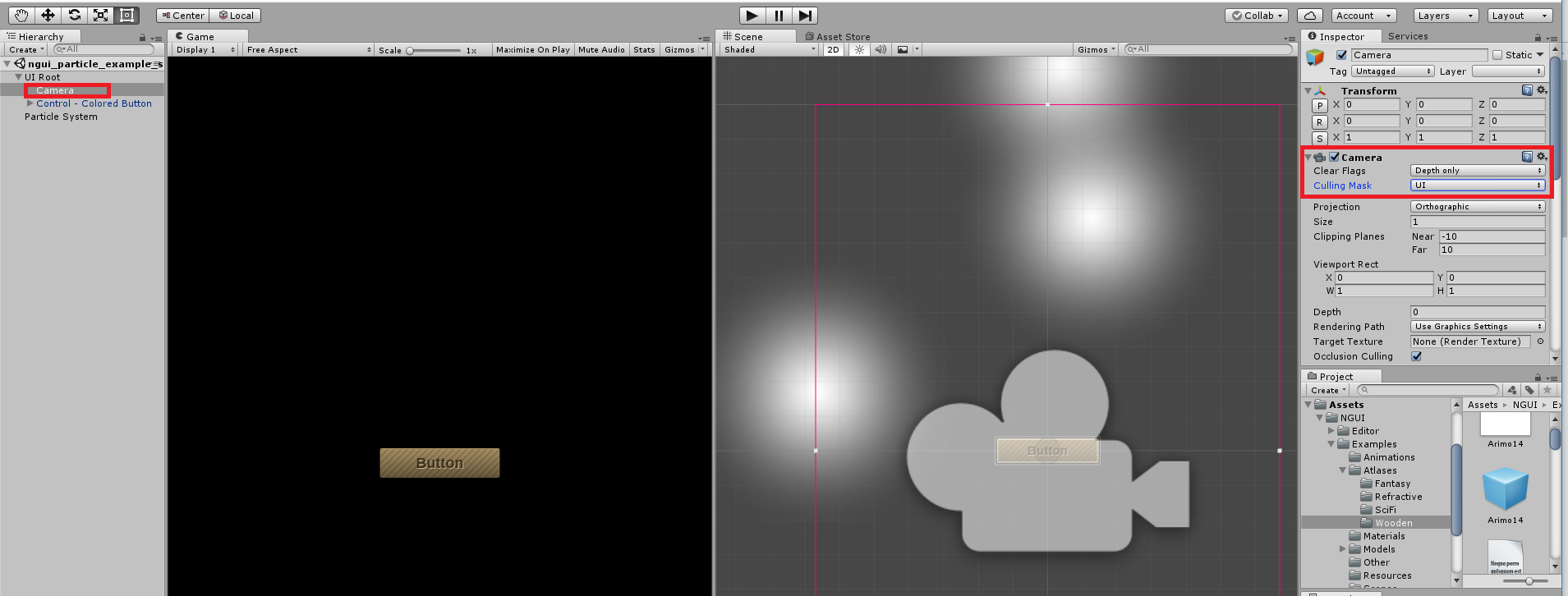Viewport: 1568px width, 596px height.
Task: Toggle scene lighting sun icon
Action: pos(859,49)
